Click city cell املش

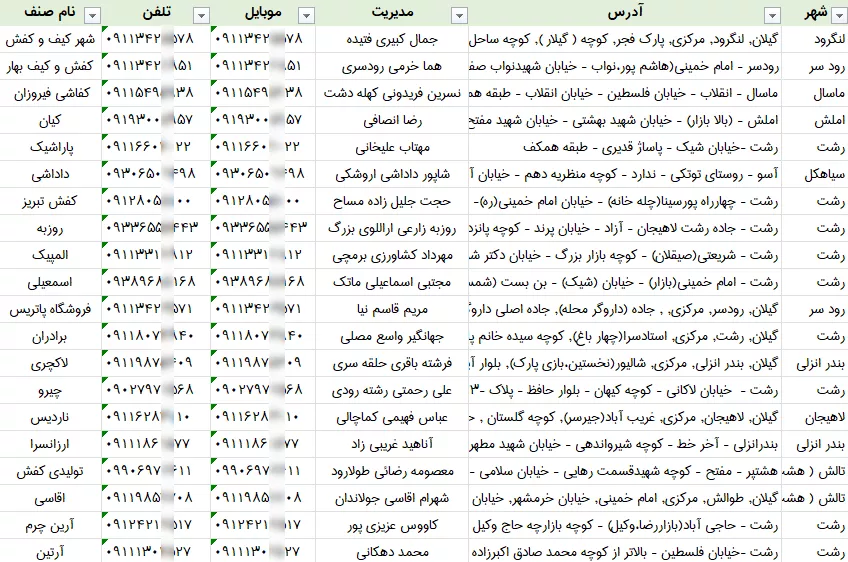click(815, 120)
